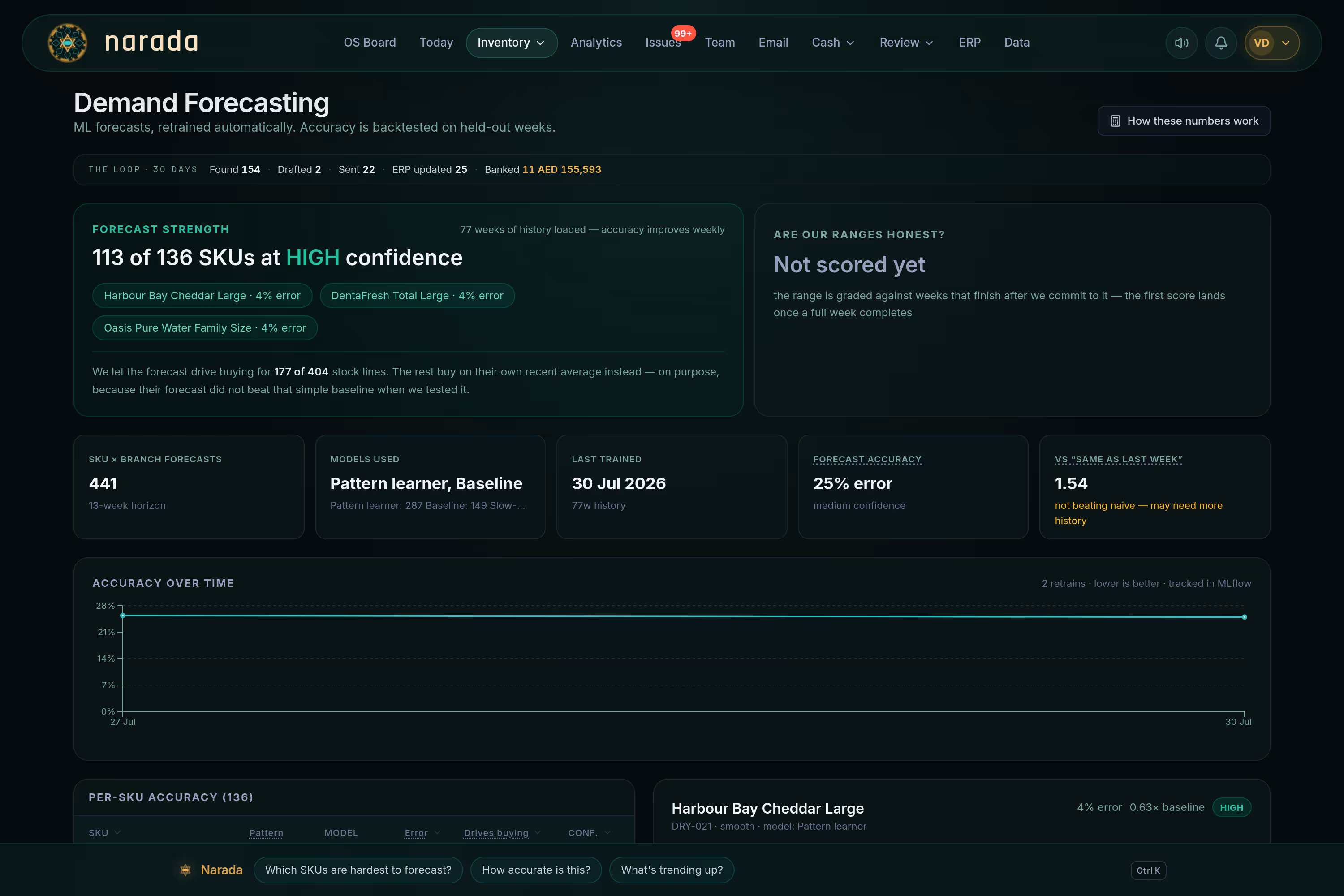The image size is (1344, 896).
Task: Click the 30 Jul accuracy data point
Action: (x=1244, y=617)
